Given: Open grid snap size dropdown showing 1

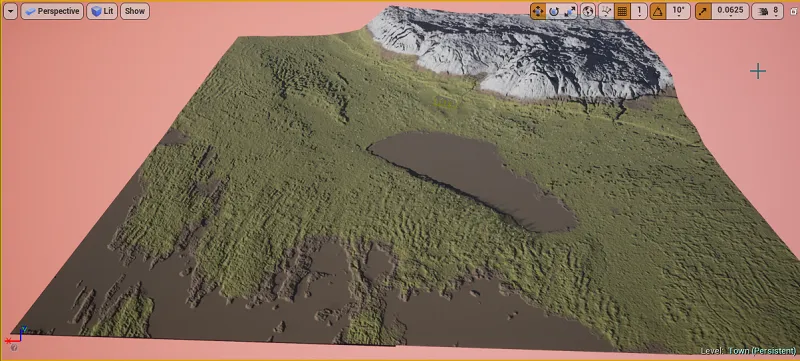Looking at the screenshot, I should 639,11.
